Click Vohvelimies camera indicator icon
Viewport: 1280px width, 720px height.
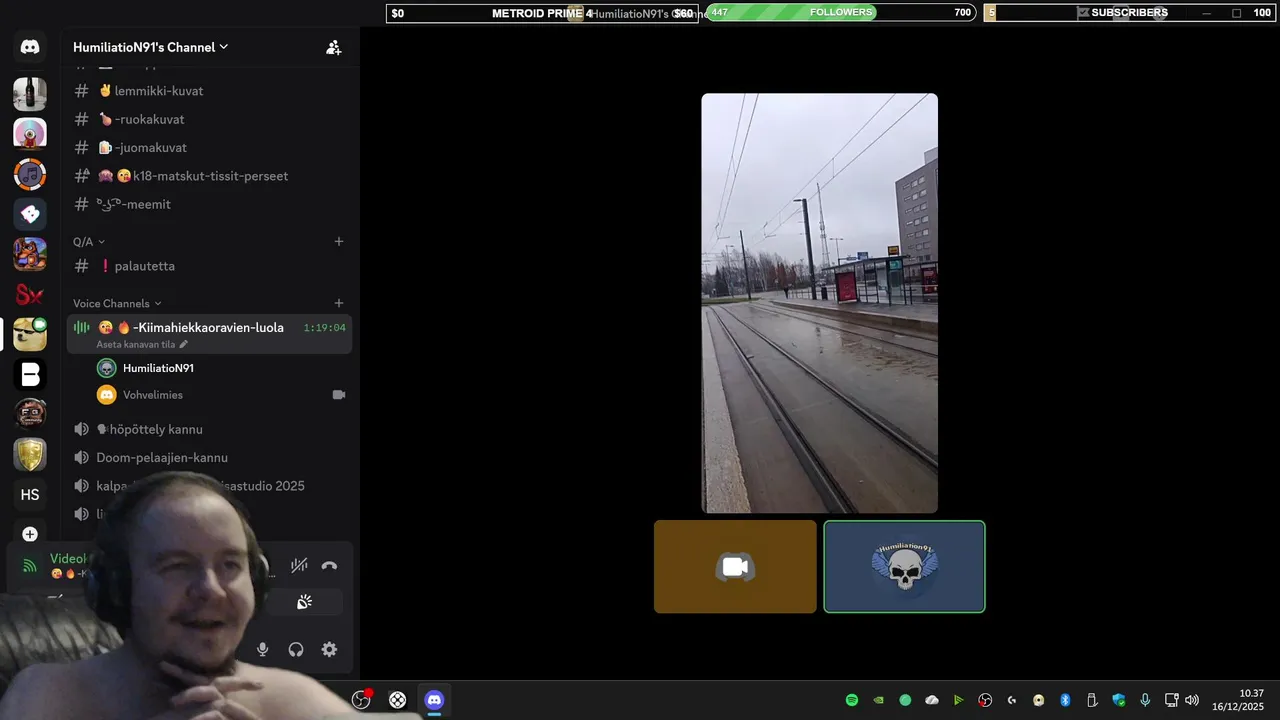pos(338,395)
